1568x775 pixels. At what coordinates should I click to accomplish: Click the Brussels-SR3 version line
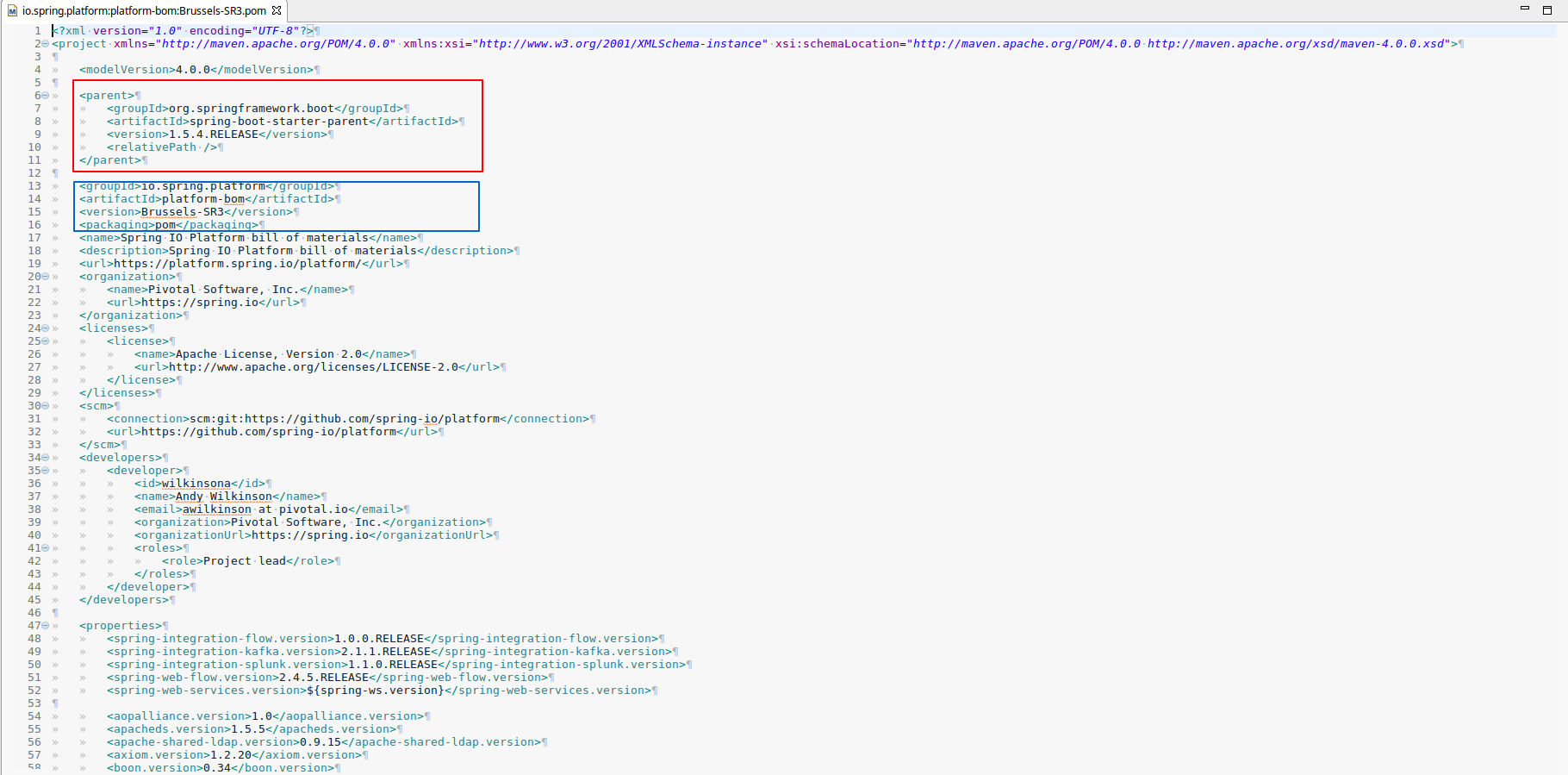(x=186, y=212)
